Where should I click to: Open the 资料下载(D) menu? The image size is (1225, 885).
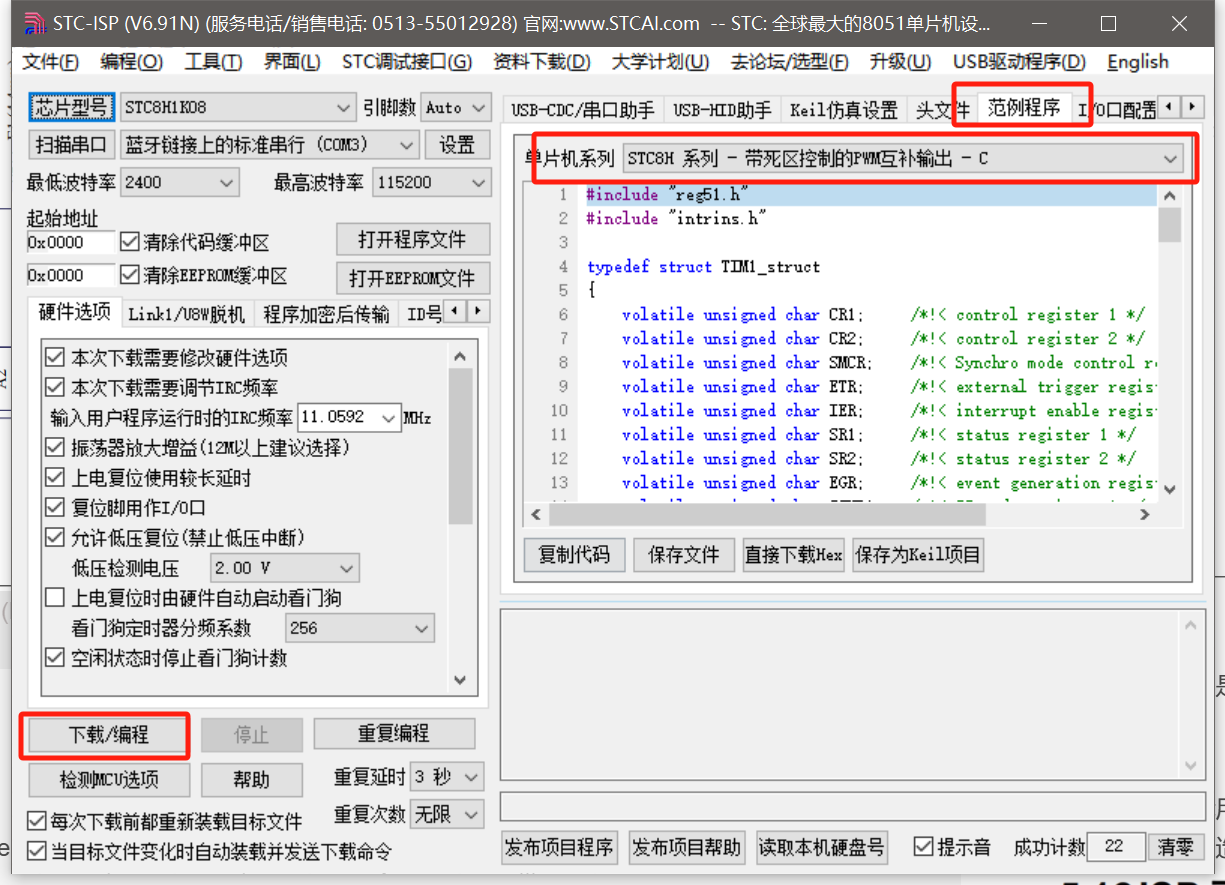tap(541, 62)
